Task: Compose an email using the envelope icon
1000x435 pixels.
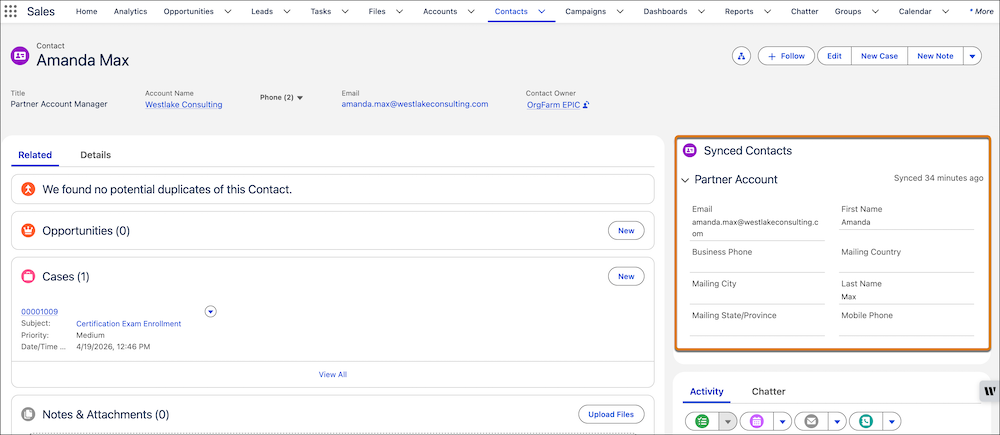Action: 811,421
